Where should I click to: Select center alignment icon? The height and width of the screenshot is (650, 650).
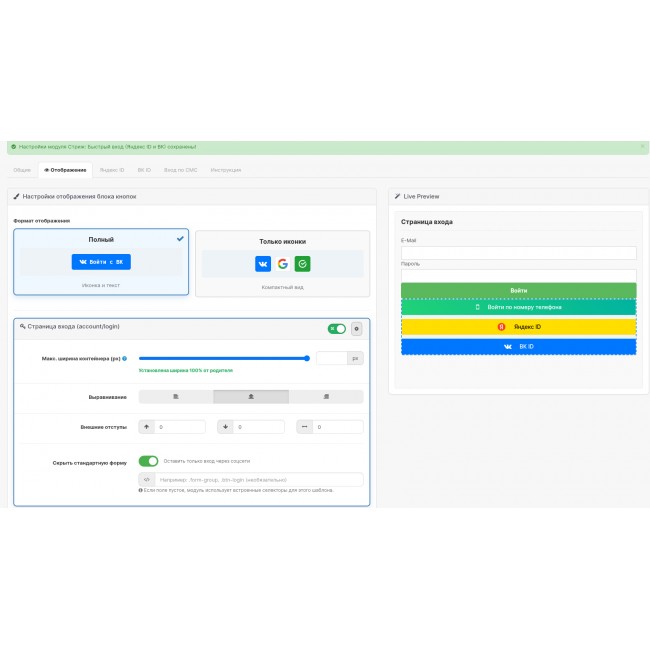[251, 397]
